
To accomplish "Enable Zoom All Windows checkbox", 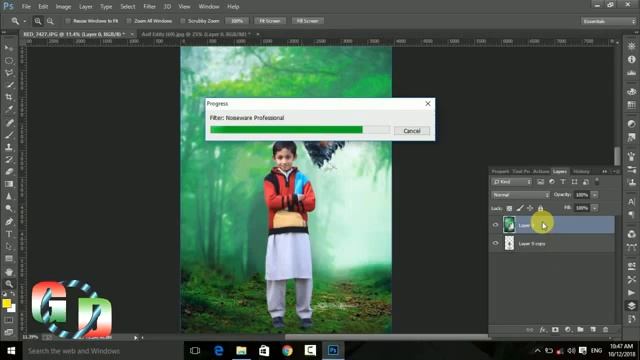I will click(x=129, y=21).
